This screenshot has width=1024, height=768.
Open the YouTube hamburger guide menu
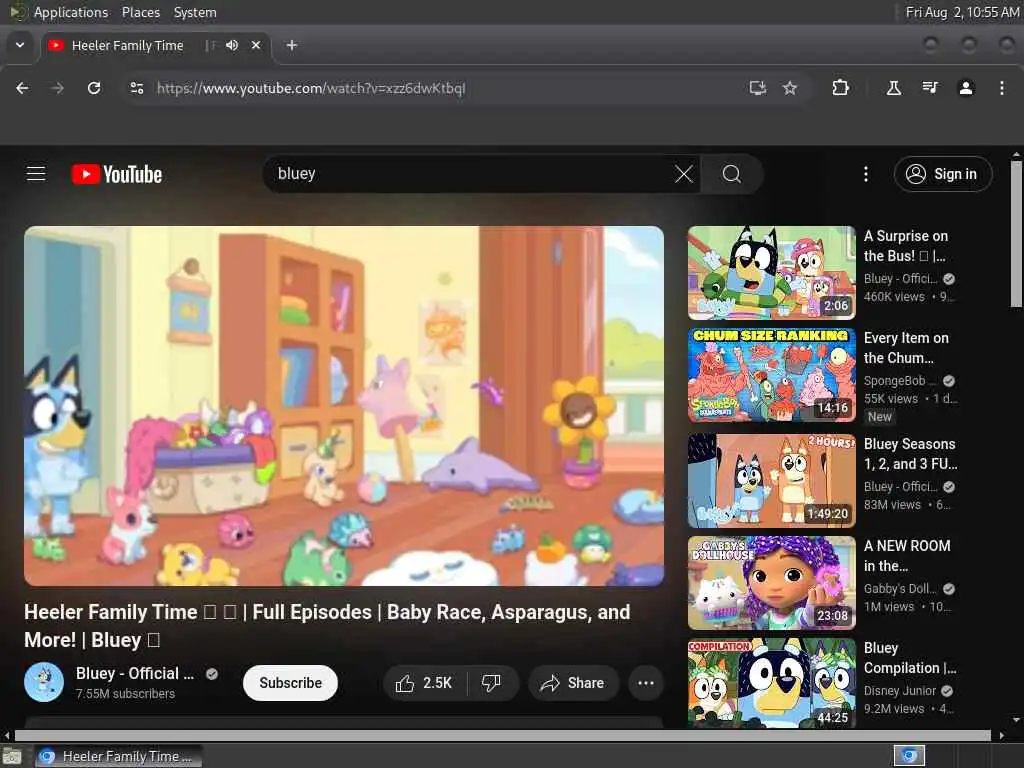36,174
